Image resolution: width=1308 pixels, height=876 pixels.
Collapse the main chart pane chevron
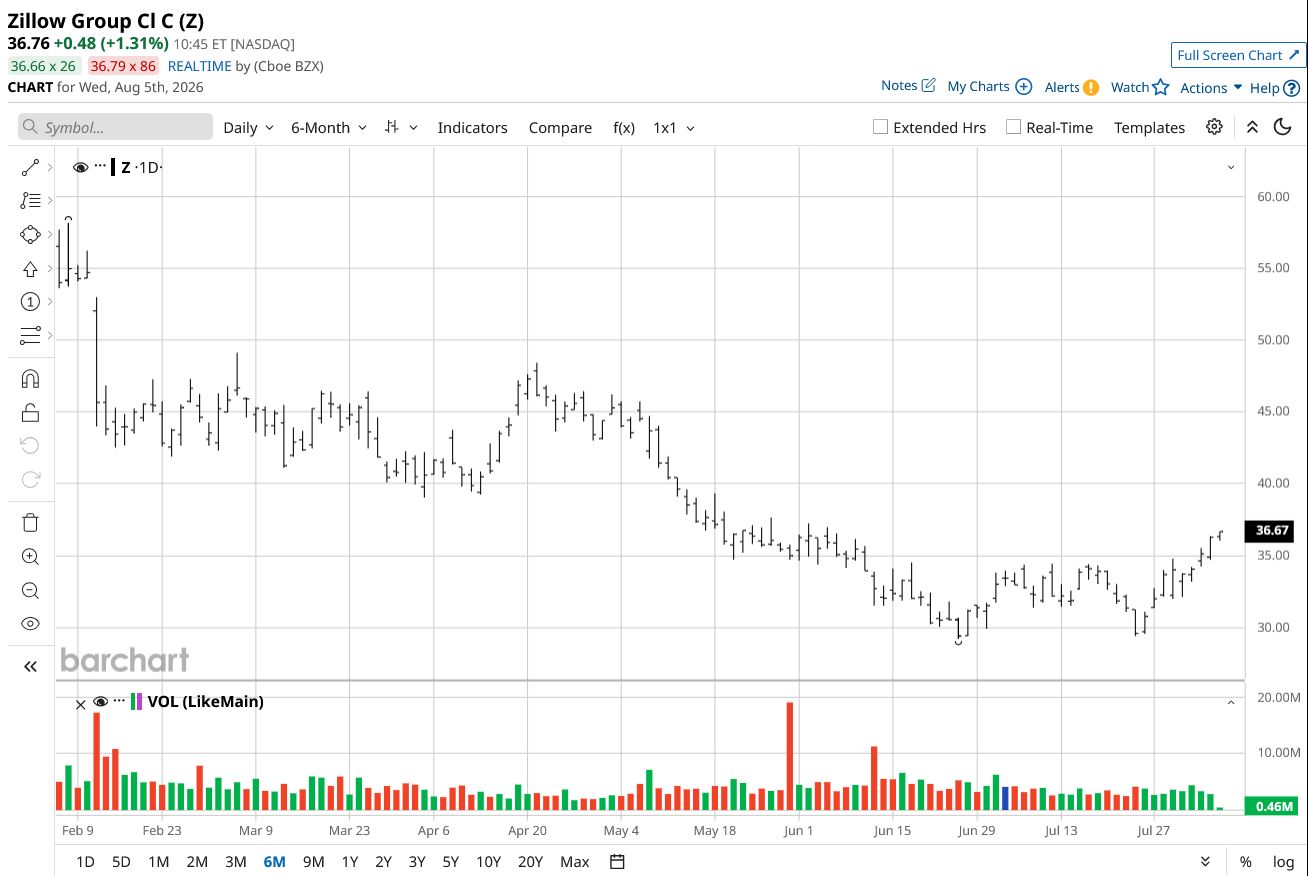(x=1231, y=167)
